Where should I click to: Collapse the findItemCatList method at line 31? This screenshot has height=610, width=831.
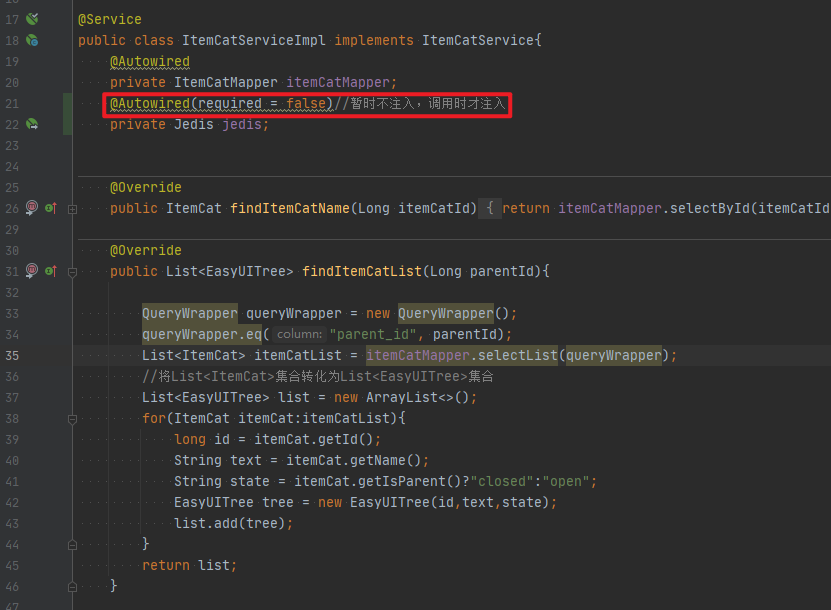coord(73,272)
